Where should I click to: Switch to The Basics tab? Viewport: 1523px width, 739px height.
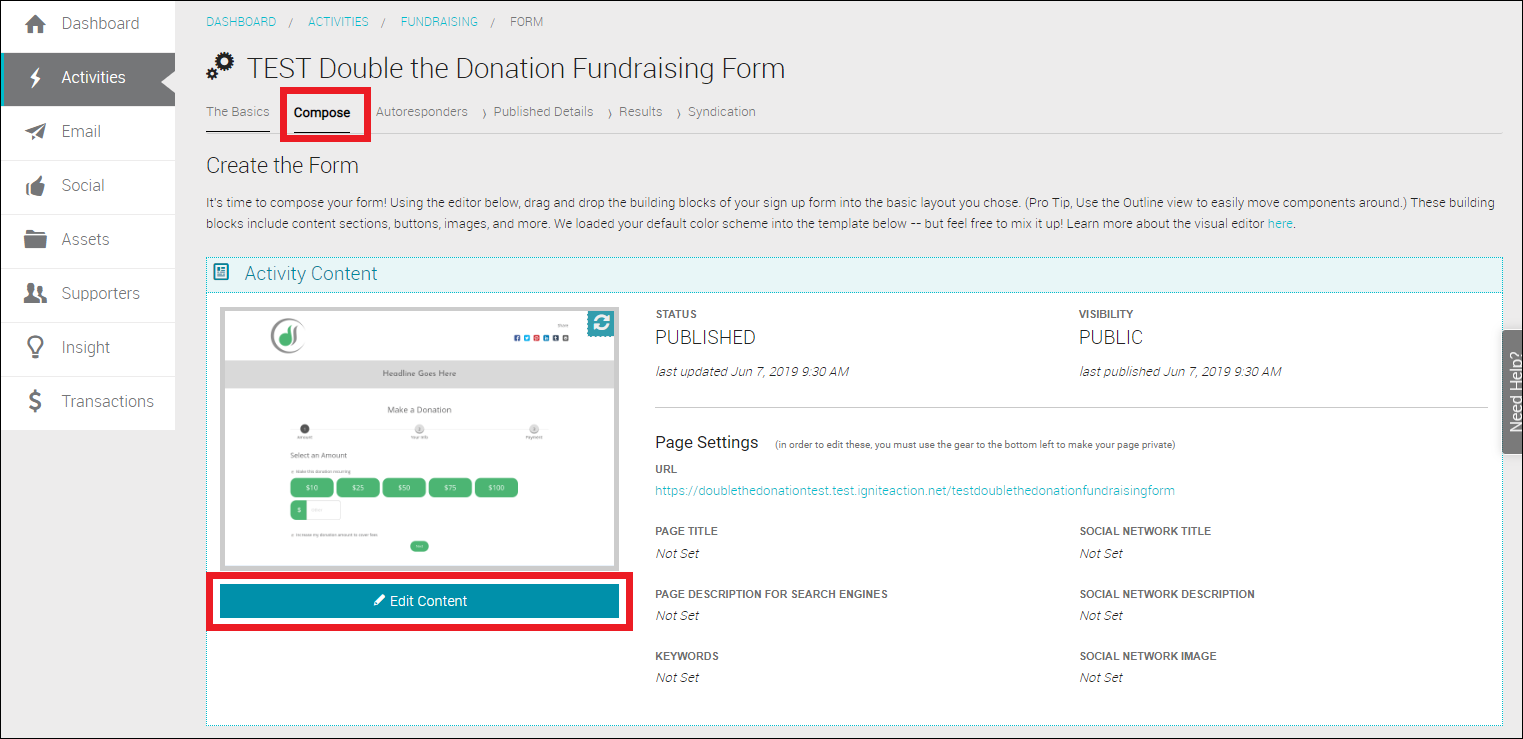pos(238,112)
